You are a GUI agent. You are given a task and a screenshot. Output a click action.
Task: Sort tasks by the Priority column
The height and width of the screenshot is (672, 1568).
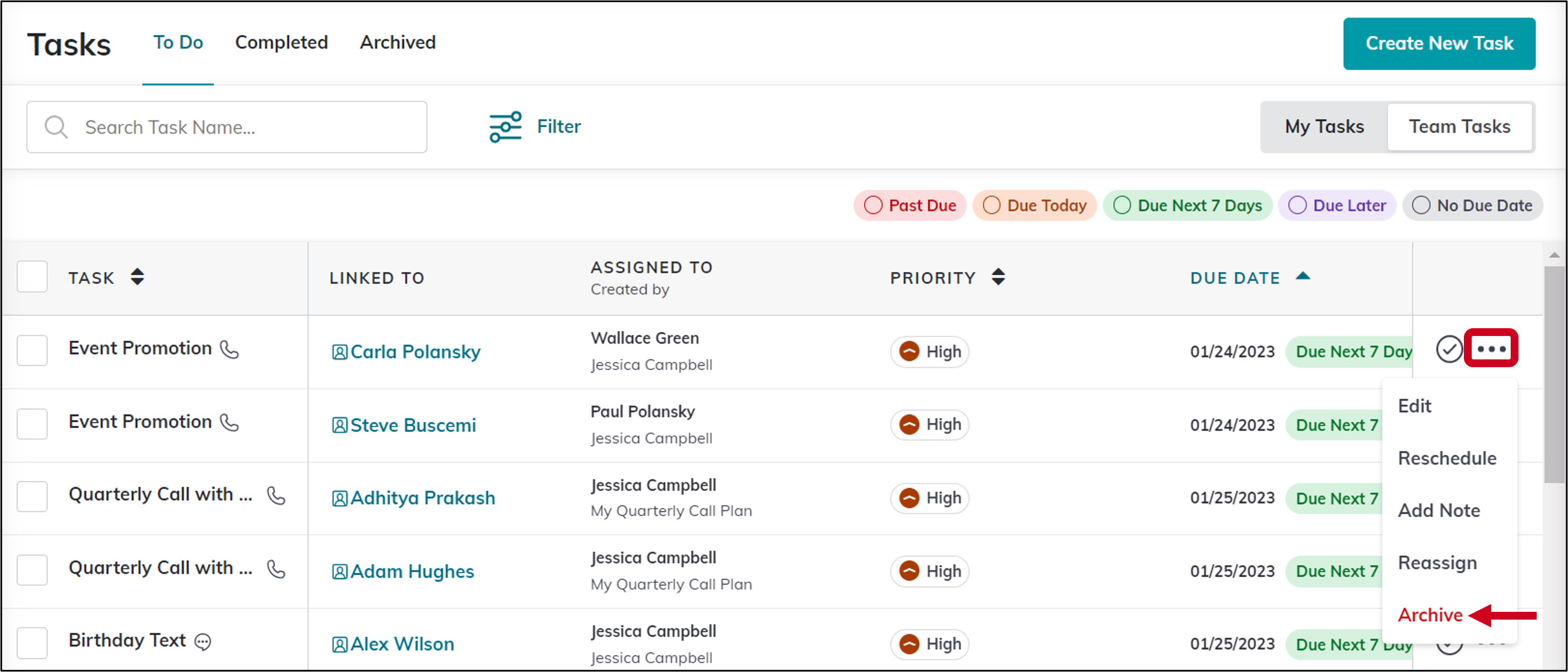coord(998,276)
